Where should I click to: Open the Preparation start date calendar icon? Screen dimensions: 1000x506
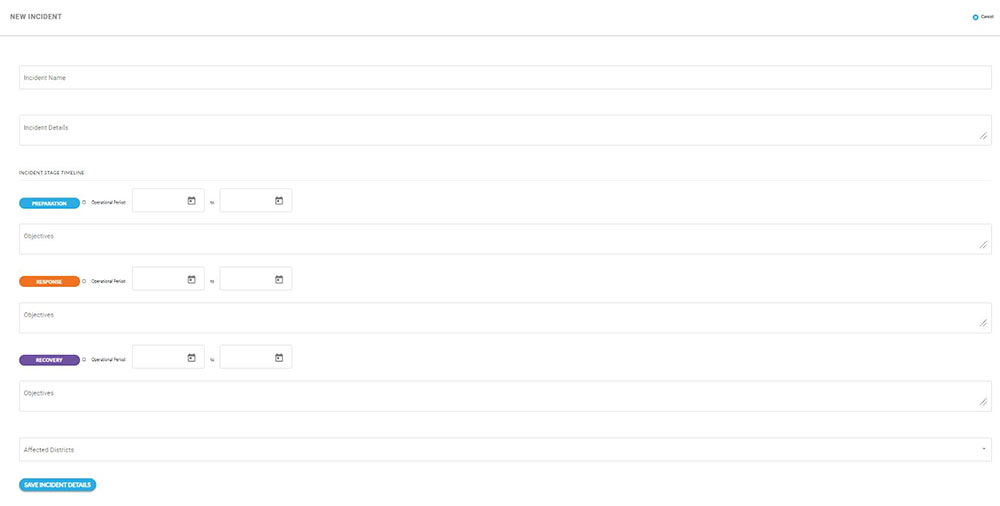[192, 201]
